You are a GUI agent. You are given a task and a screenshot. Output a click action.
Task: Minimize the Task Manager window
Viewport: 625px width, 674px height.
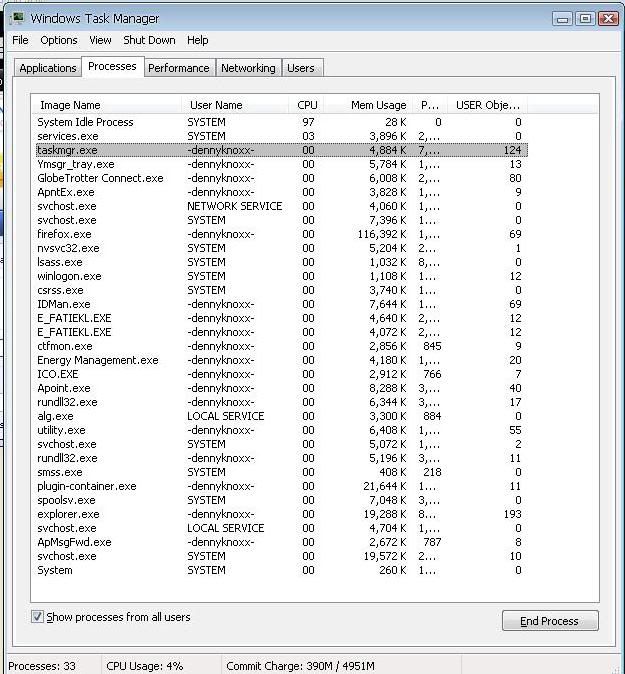coord(562,18)
